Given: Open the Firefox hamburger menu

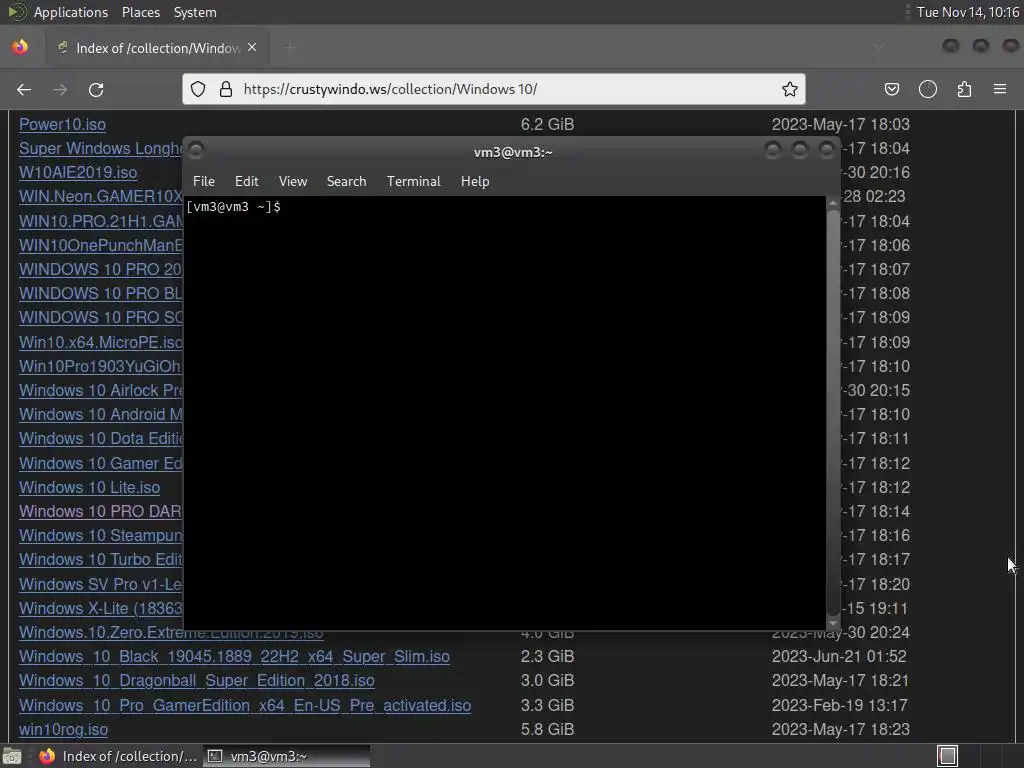Looking at the screenshot, I should (x=1000, y=89).
